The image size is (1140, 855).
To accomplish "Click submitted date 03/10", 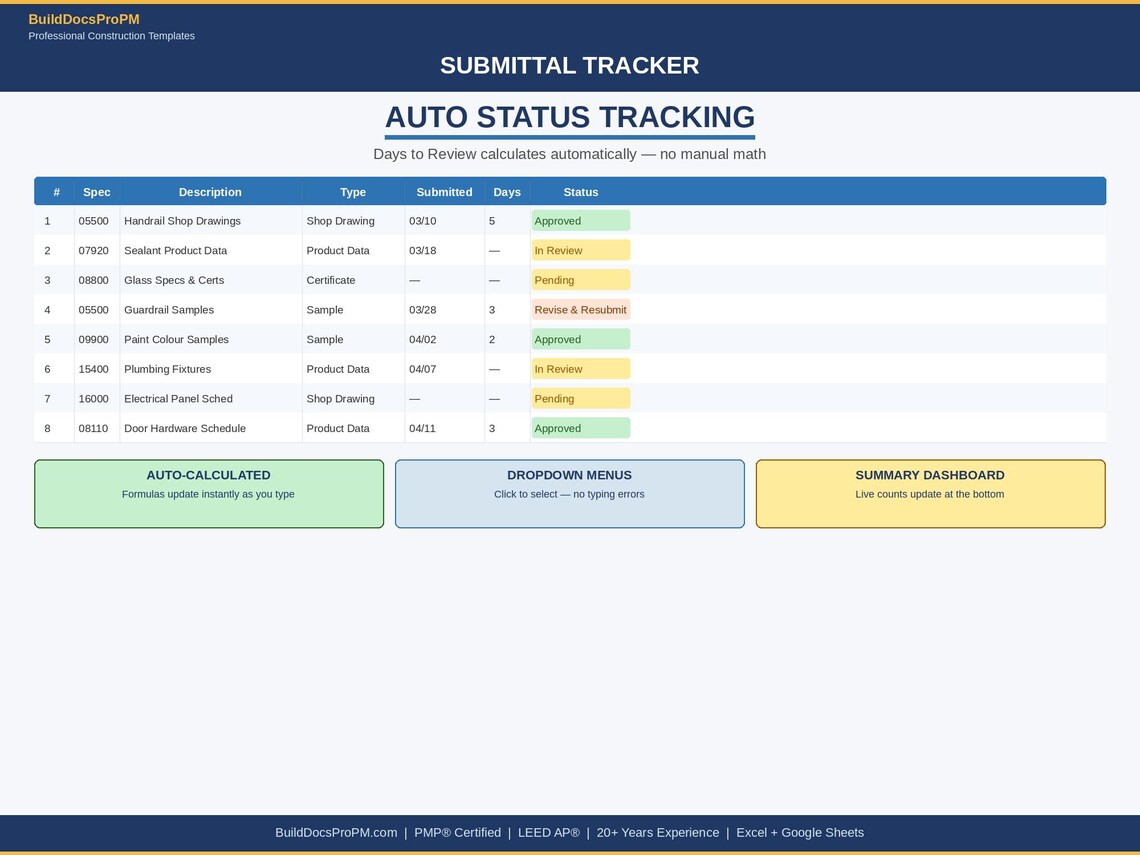I will pos(422,221).
